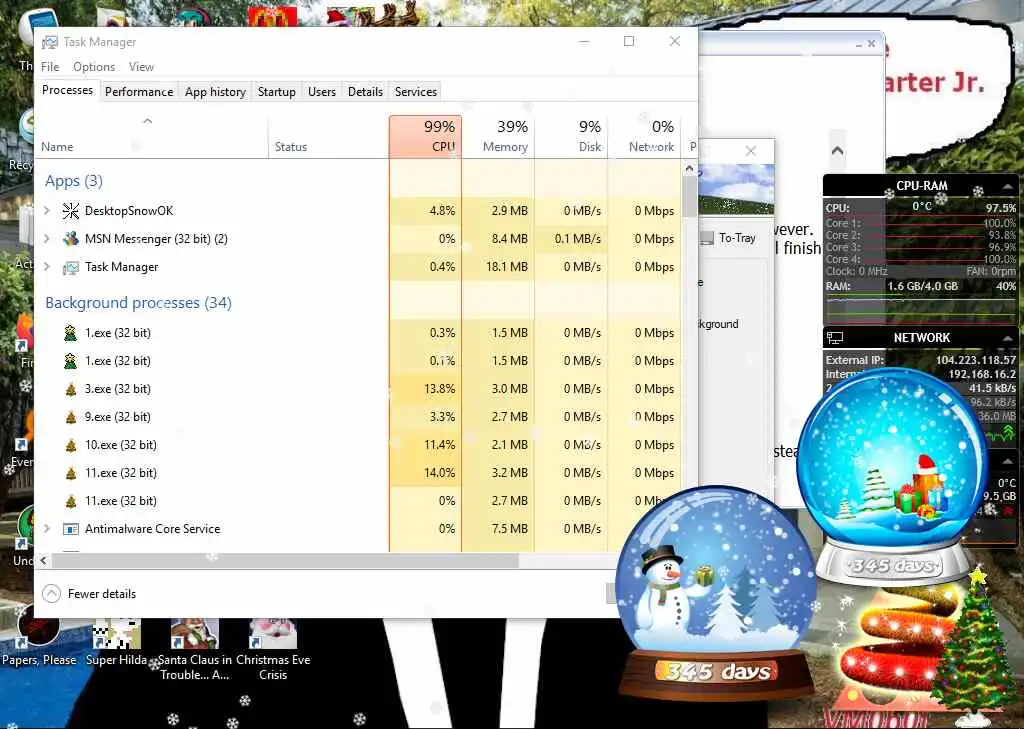Viewport: 1024px width, 729px height.
Task: Click the 9.exe process icon
Action: click(71, 417)
